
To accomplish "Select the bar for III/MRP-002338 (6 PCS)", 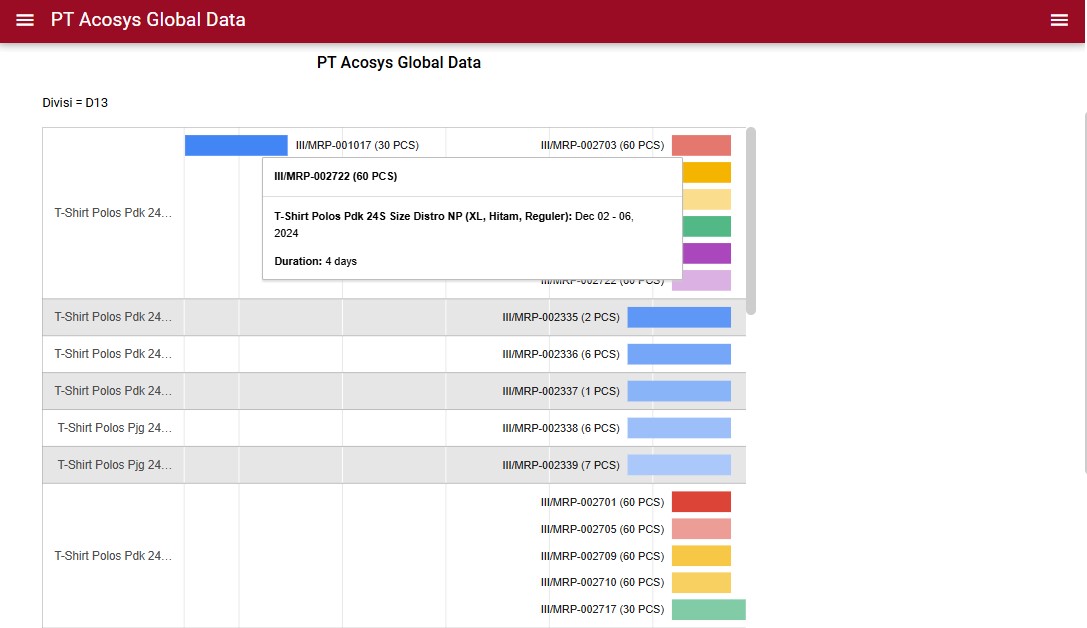I will 679,428.
